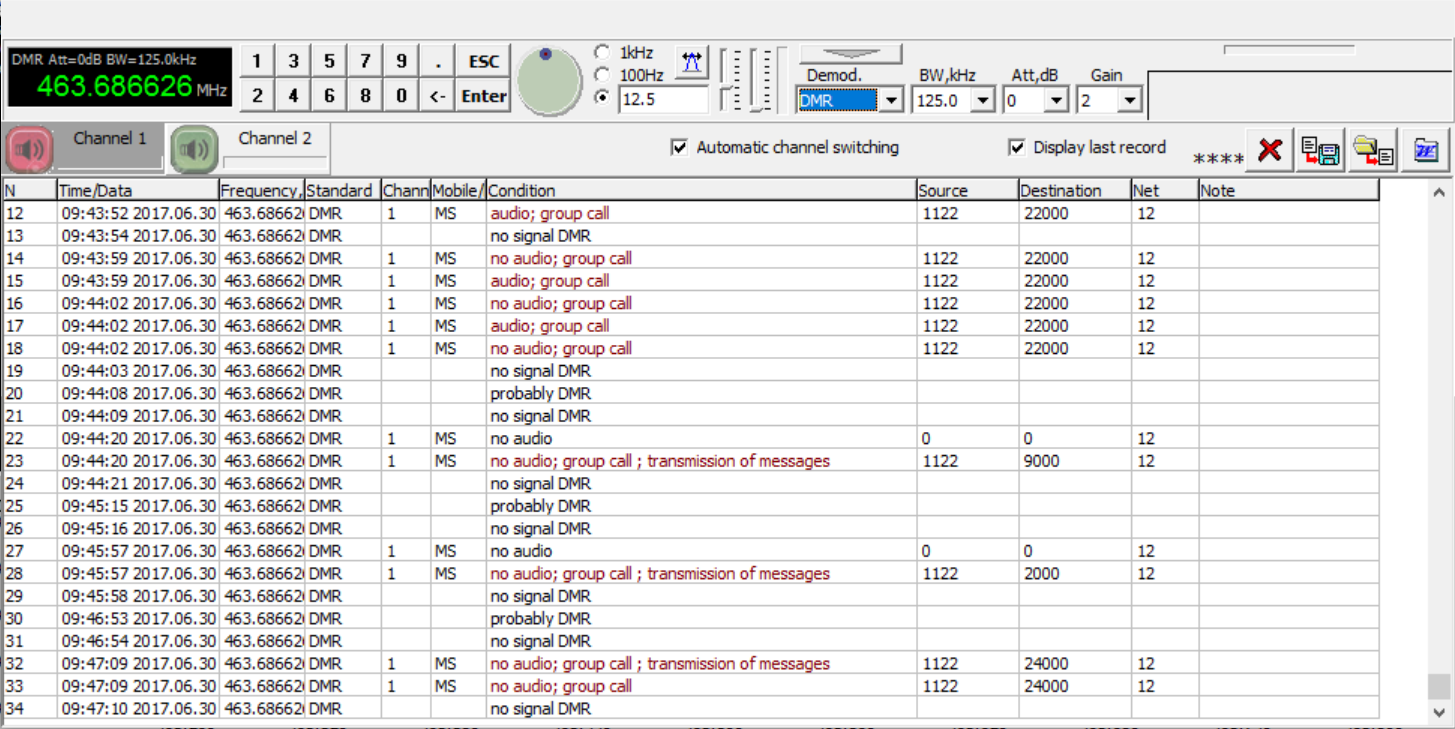Click the Source column header
This screenshot has width=1455, height=729.
[967, 190]
